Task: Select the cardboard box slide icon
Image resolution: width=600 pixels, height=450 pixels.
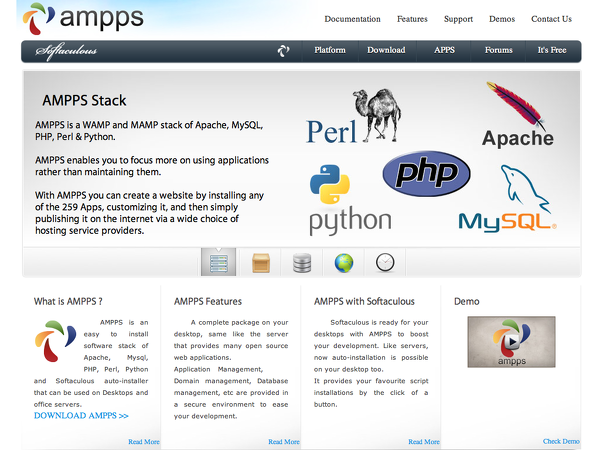Action: 261,263
